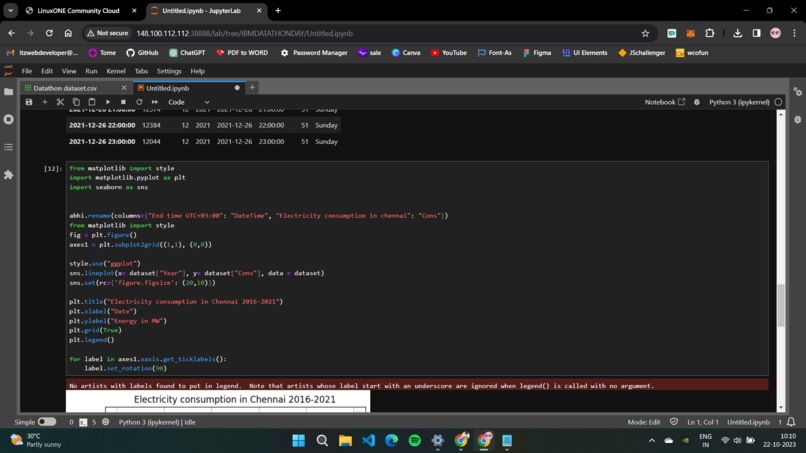Open the File menu

pyautogui.click(x=27, y=71)
